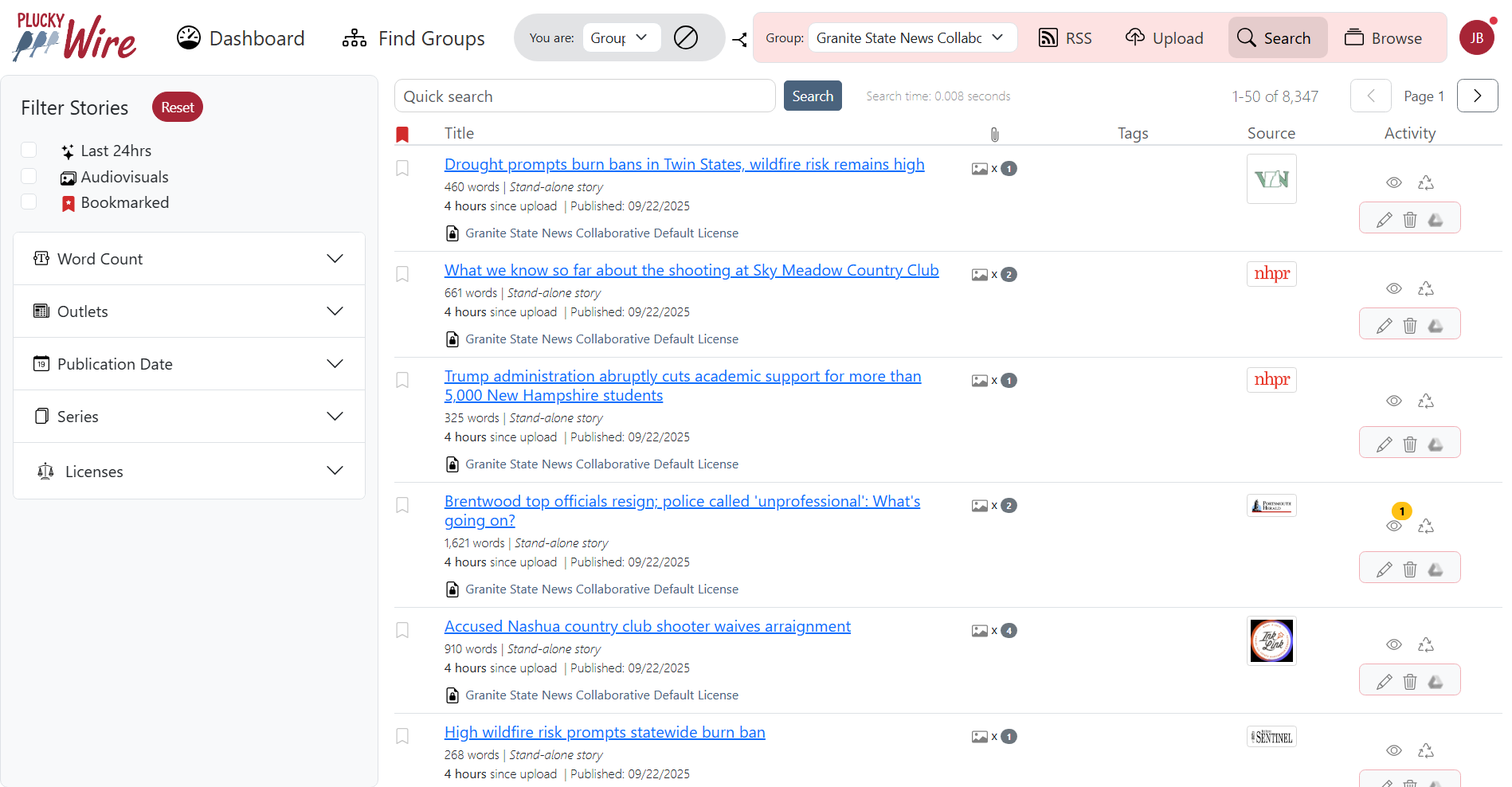Enable the Last 24hrs filter checkbox

coord(29,151)
